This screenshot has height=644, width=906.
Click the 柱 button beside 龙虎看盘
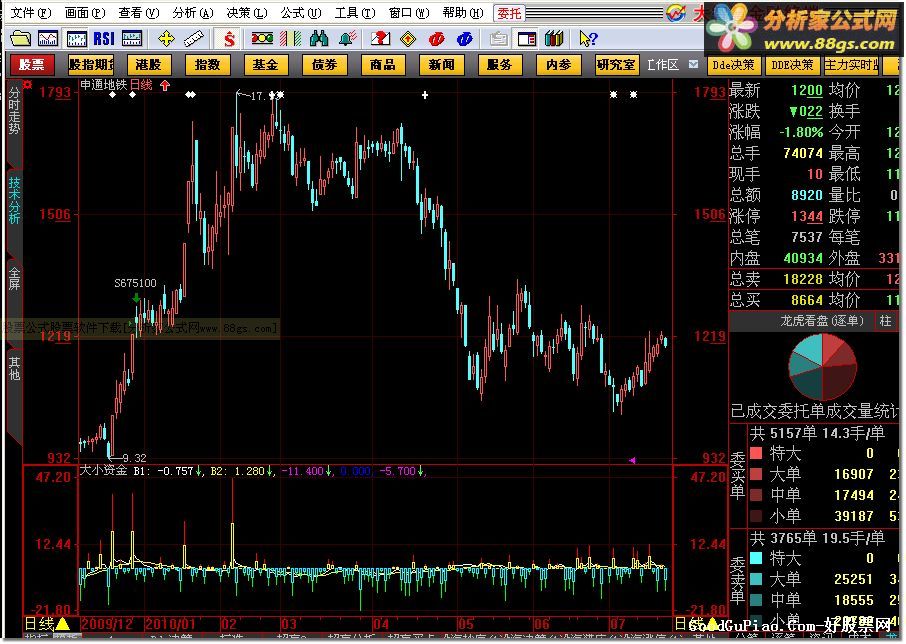click(886, 321)
